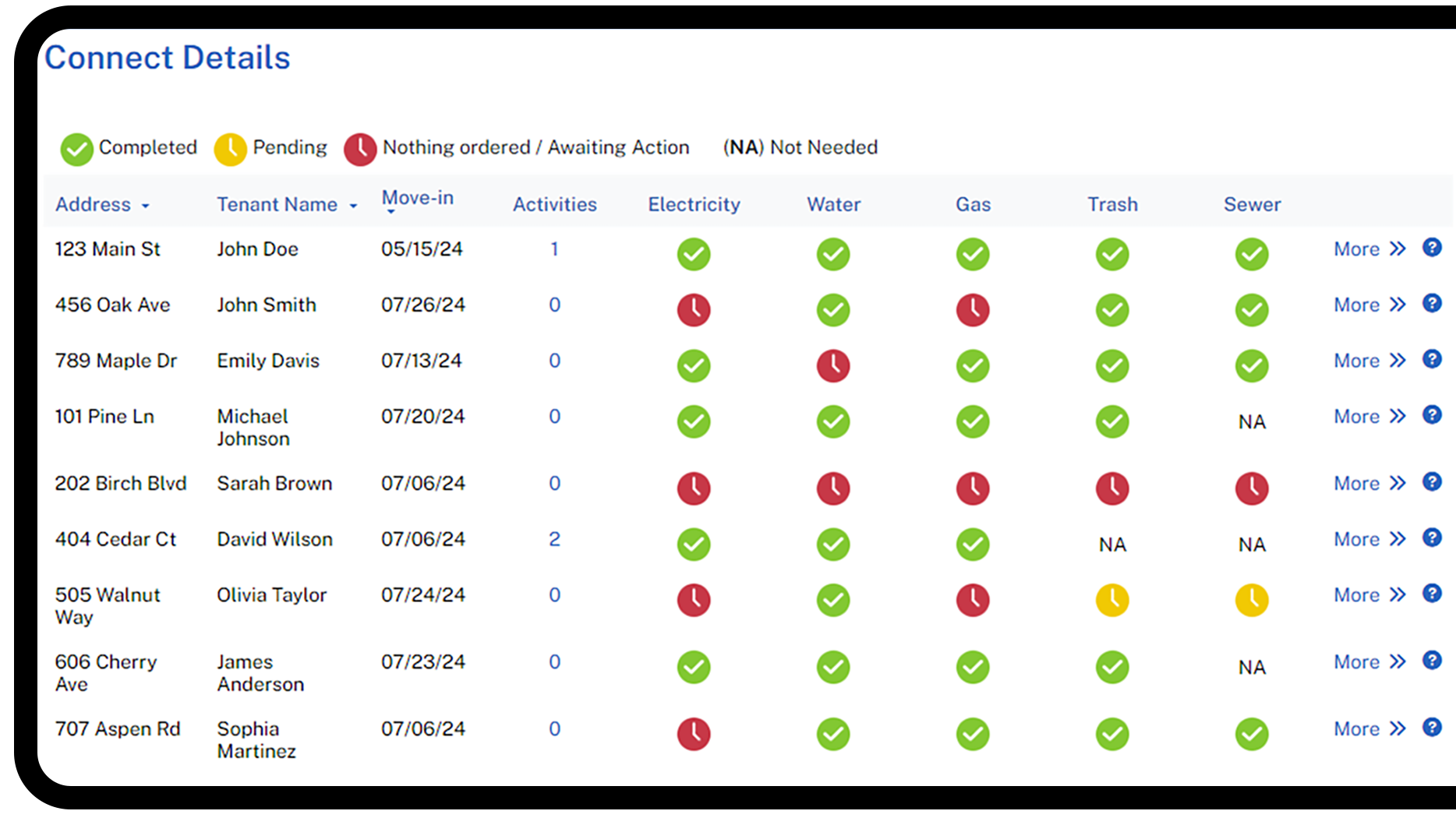Sort table by Address column
1456x818 pixels.
[x=102, y=204]
